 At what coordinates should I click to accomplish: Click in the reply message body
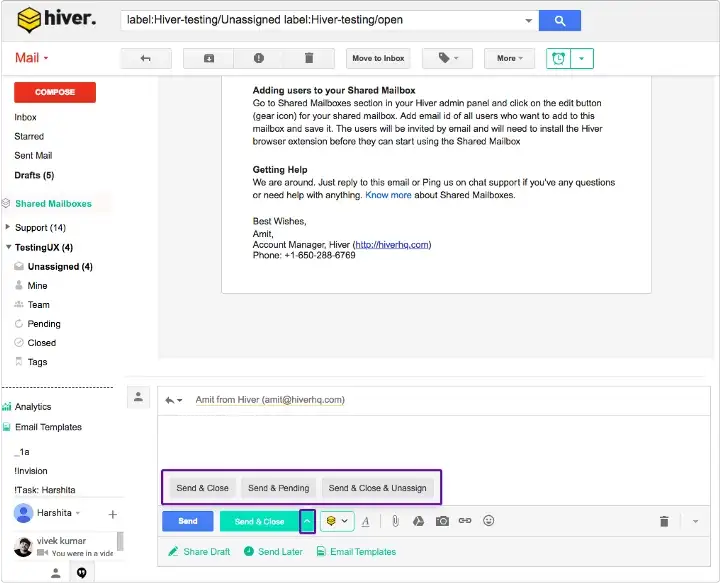pyautogui.click(x=433, y=441)
